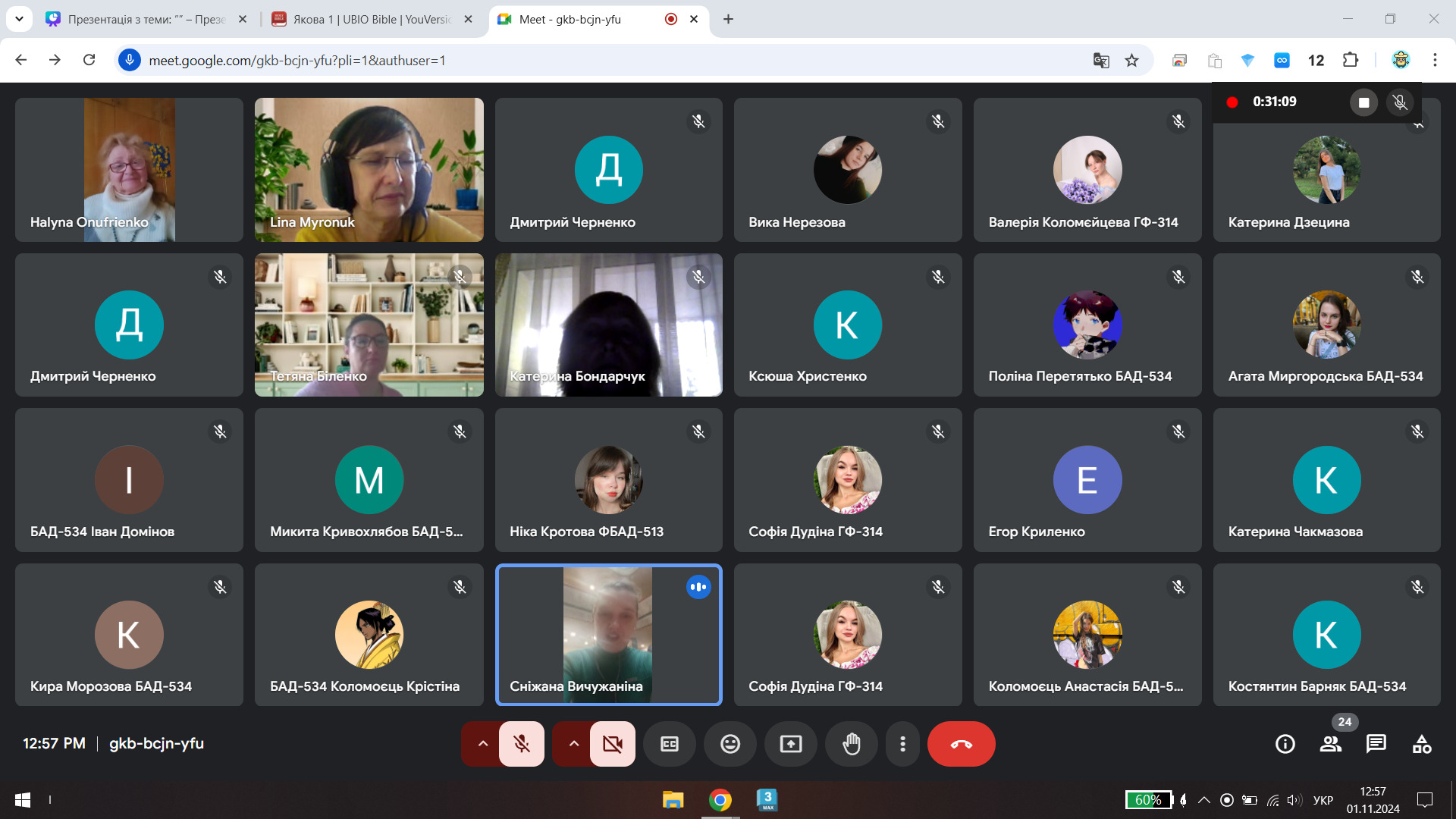
Task: Expand audio settings arrow beside the microphone
Action: tap(482, 744)
